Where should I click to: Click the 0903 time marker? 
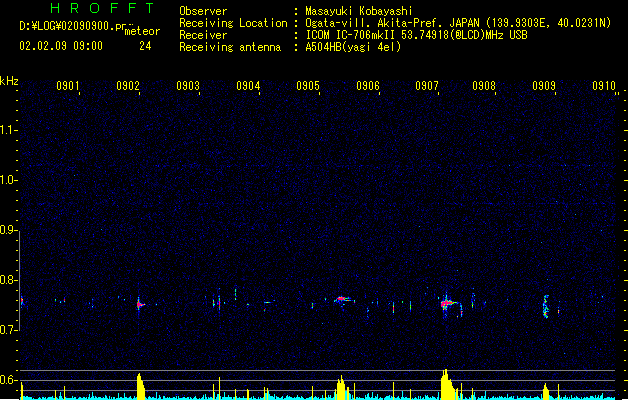click(x=188, y=85)
